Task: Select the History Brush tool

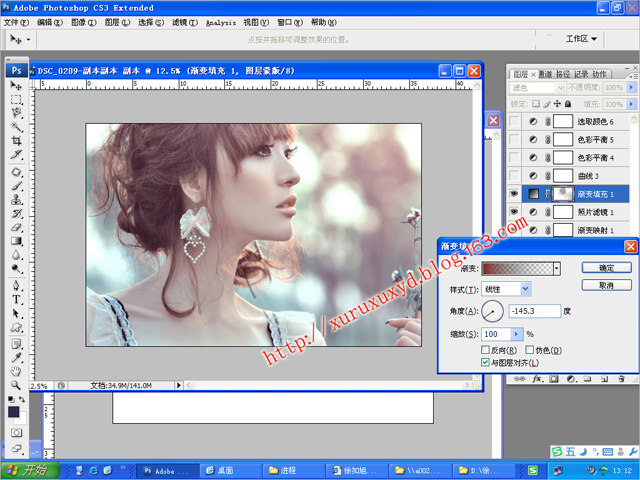Action: pyautogui.click(x=16, y=213)
